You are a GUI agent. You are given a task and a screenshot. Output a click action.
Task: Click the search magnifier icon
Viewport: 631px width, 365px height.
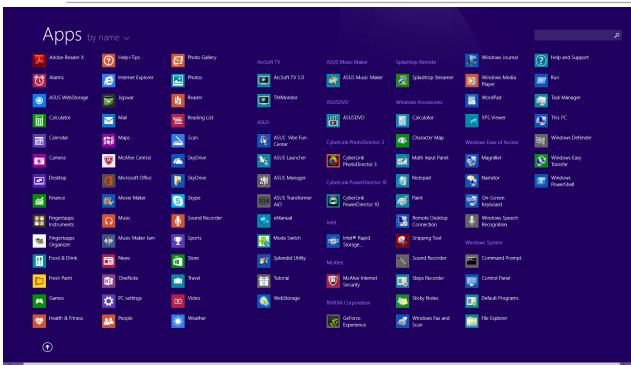pos(617,35)
